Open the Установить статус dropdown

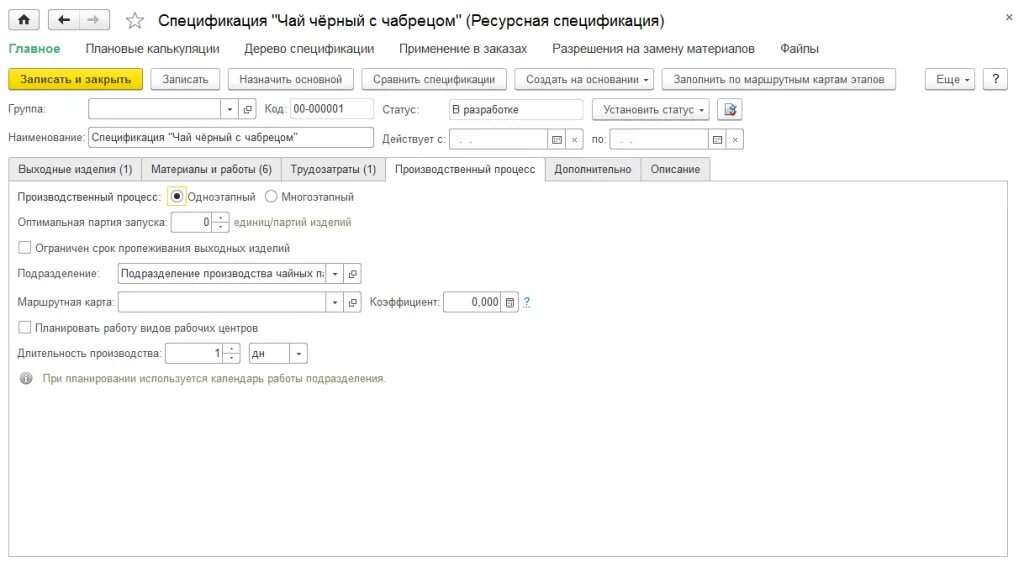pos(650,110)
